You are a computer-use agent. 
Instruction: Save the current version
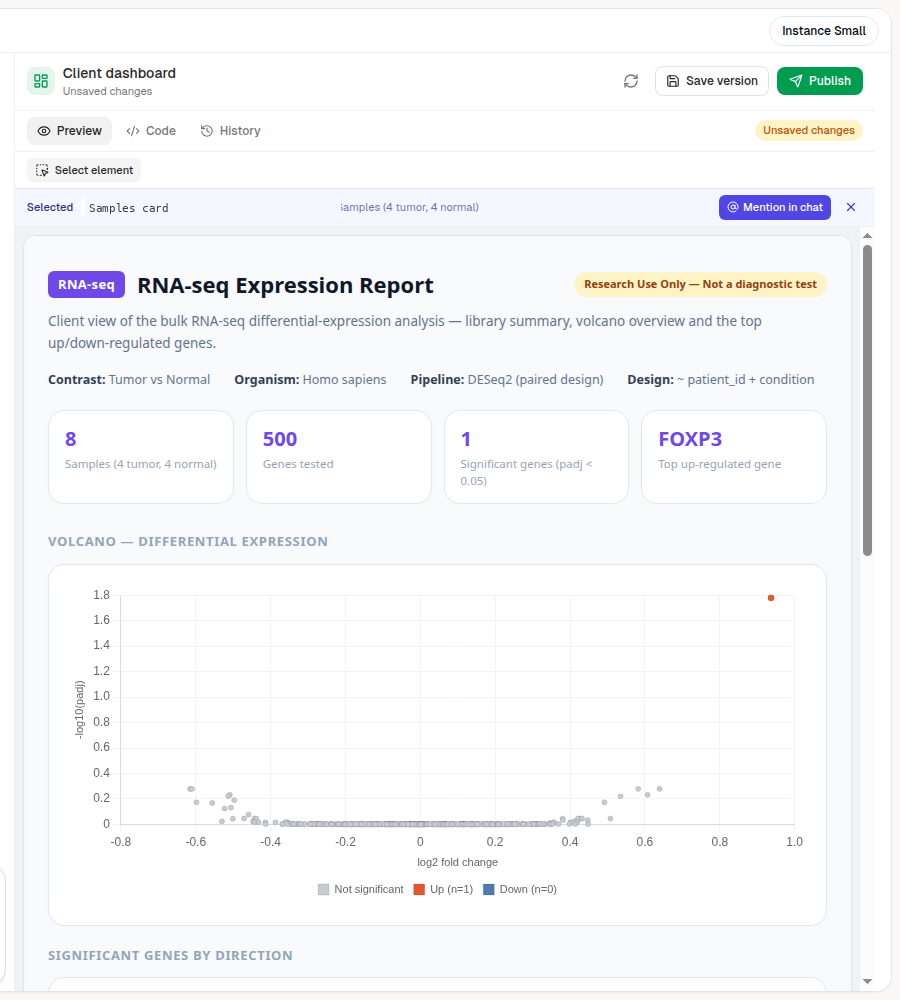tap(712, 81)
